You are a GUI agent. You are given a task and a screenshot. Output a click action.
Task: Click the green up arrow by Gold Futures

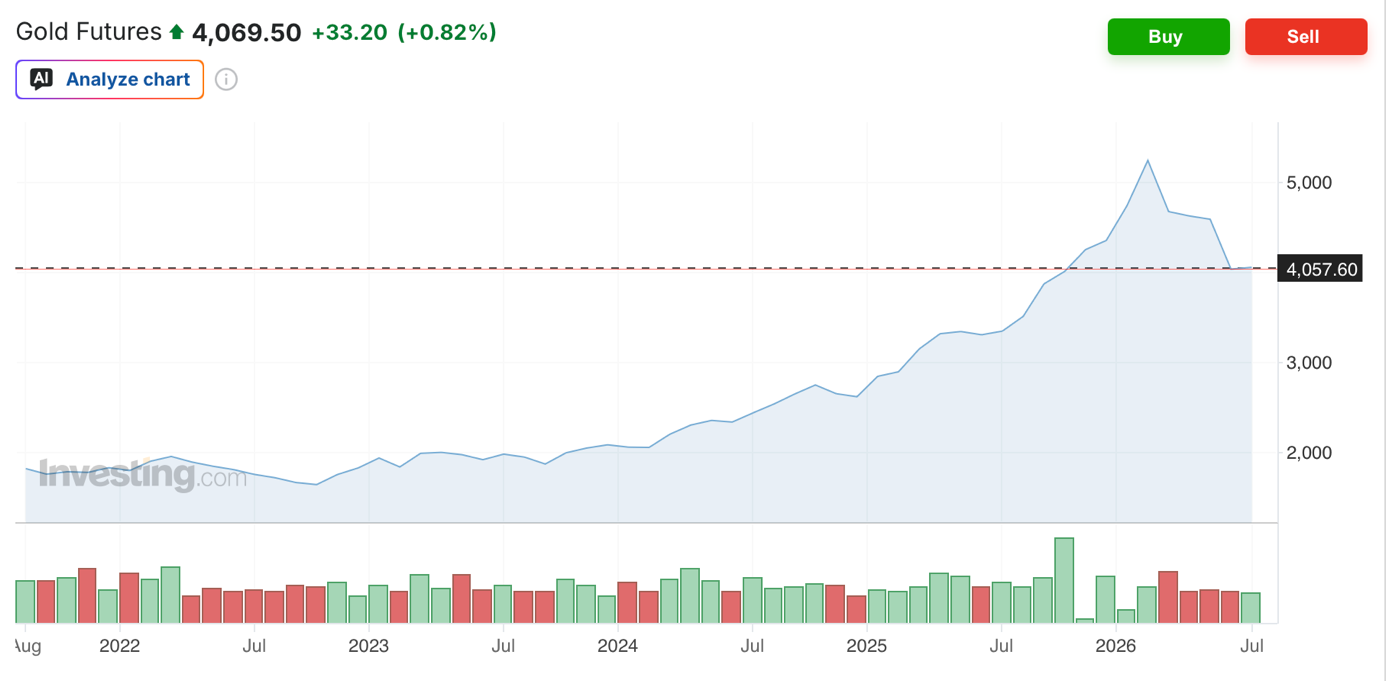click(177, 33)
